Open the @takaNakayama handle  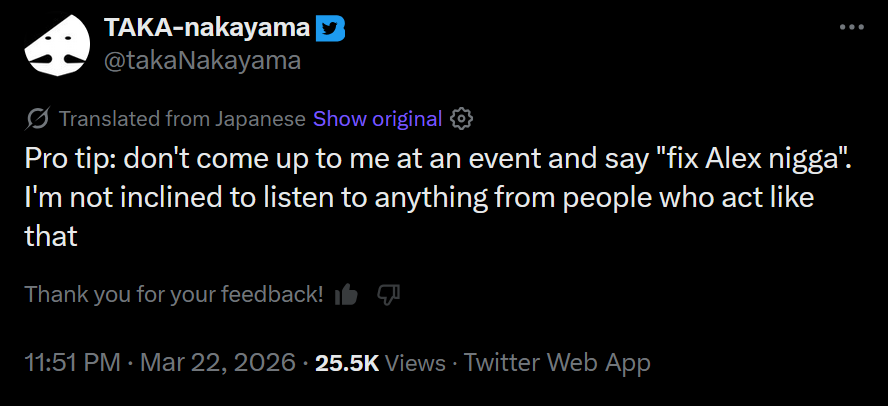[x=202, y=60]
